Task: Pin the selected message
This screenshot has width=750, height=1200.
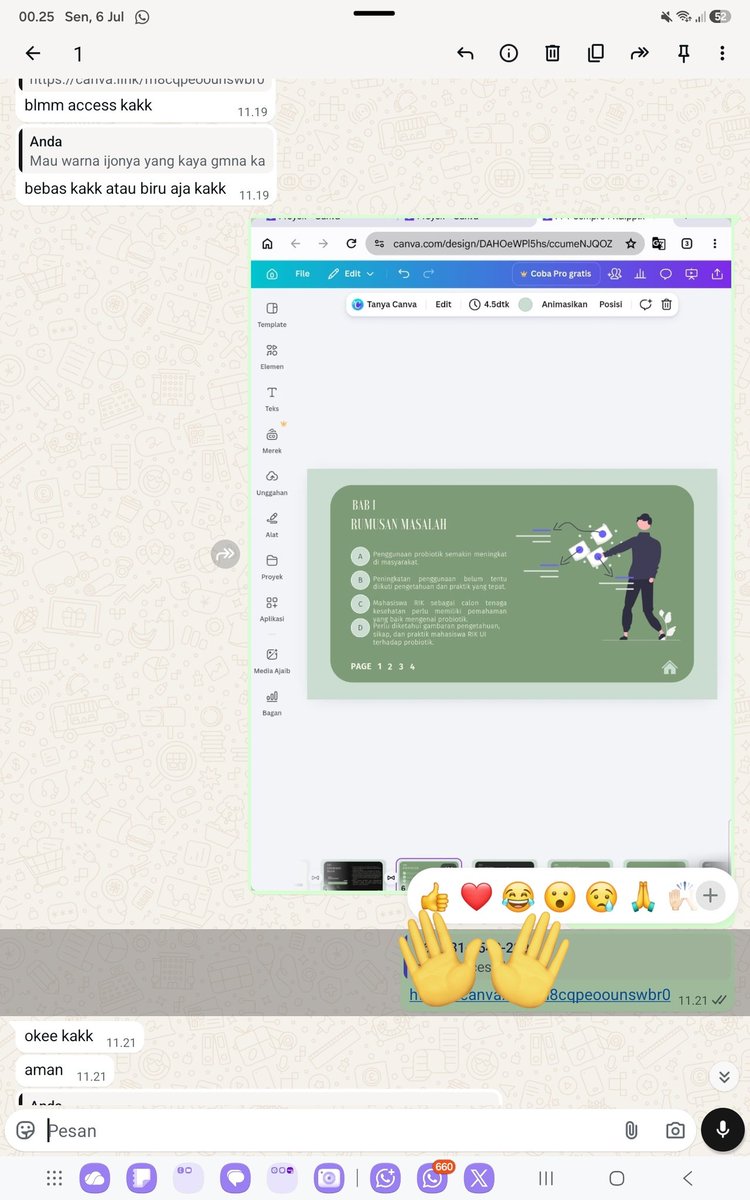Action: coord(684,54)
